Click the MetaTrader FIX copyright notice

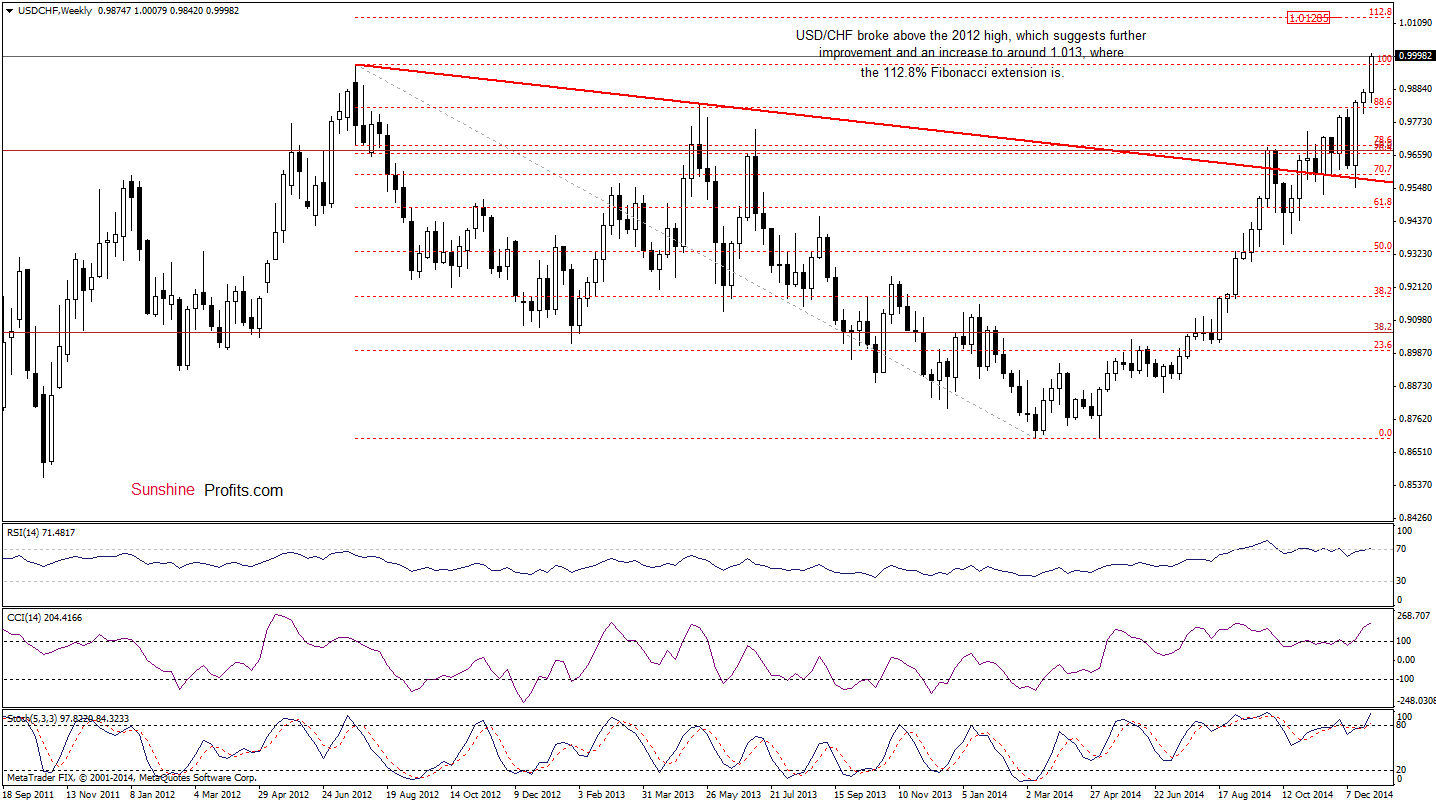tap(132, 777)
